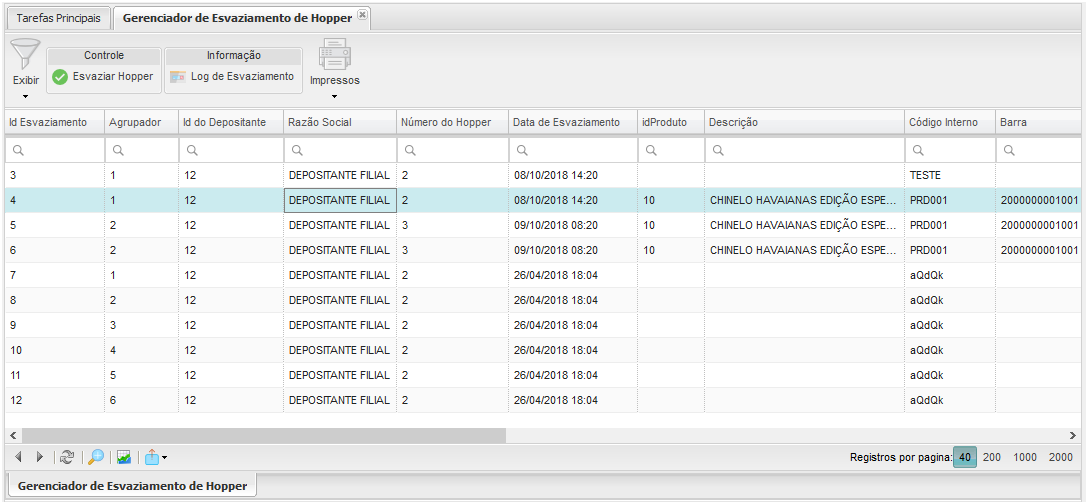1086x502 pixels.
Task: Open the chart icon in footer
Action: pos(124,456)
